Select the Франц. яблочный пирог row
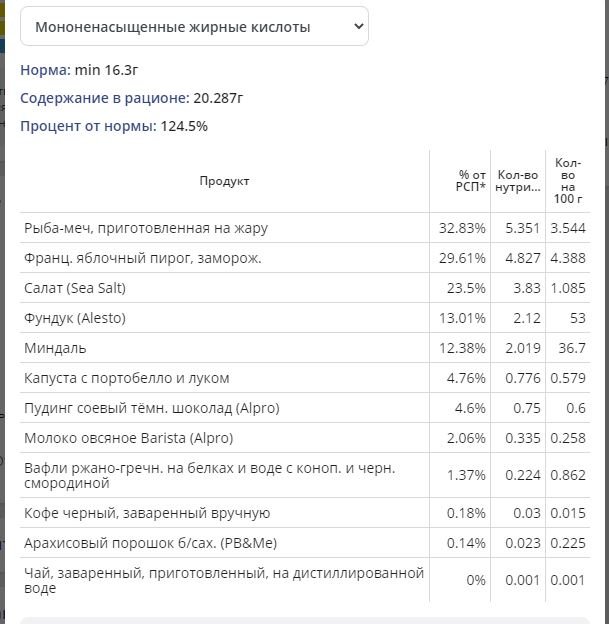Image resolution: width=609 pixels, height=624 pixels. click(305, 258)
